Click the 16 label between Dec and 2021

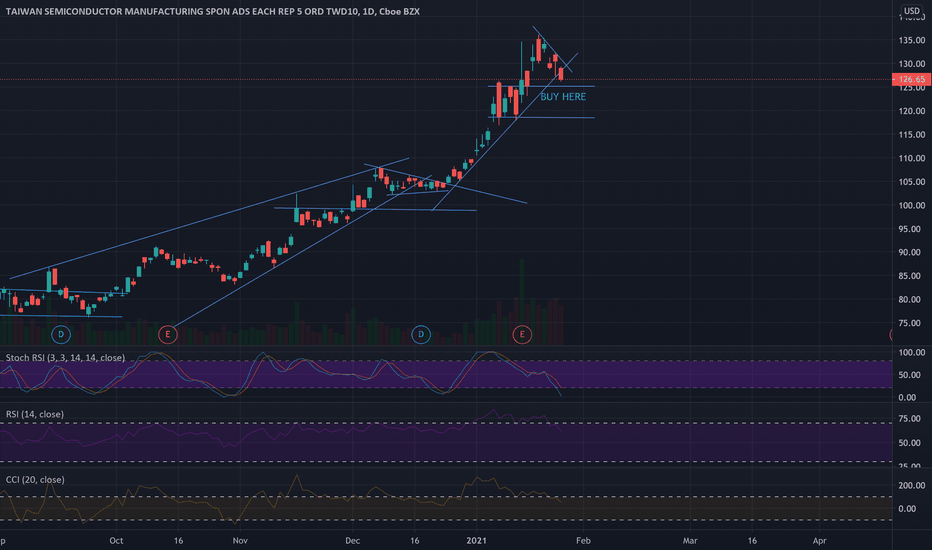click(414, 540)
